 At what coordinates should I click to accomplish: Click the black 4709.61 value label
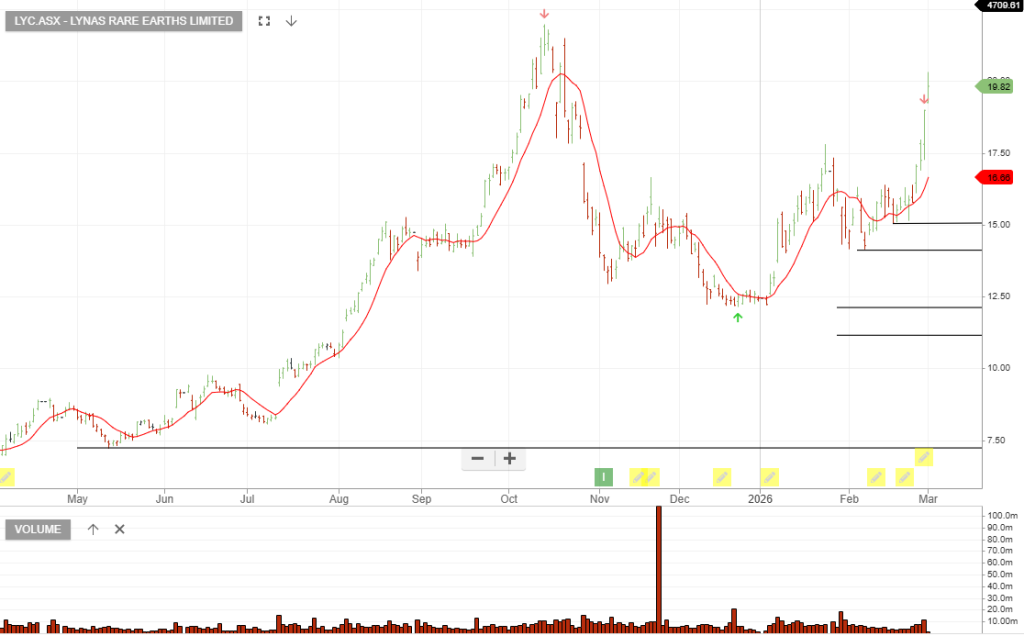click(1000, 6)
